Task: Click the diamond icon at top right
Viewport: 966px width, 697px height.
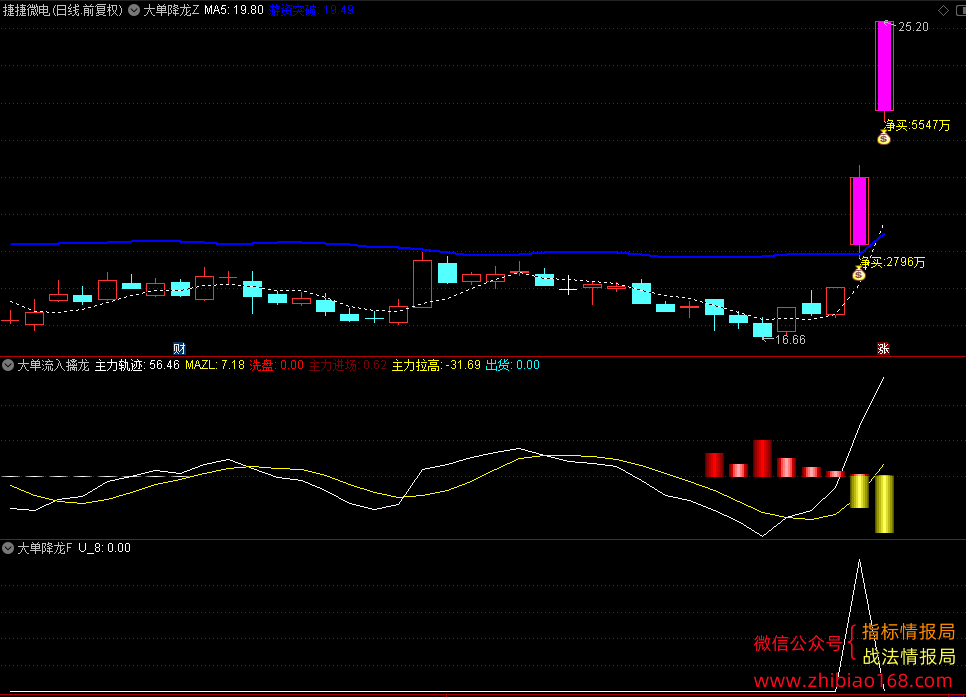Action: 943,10
